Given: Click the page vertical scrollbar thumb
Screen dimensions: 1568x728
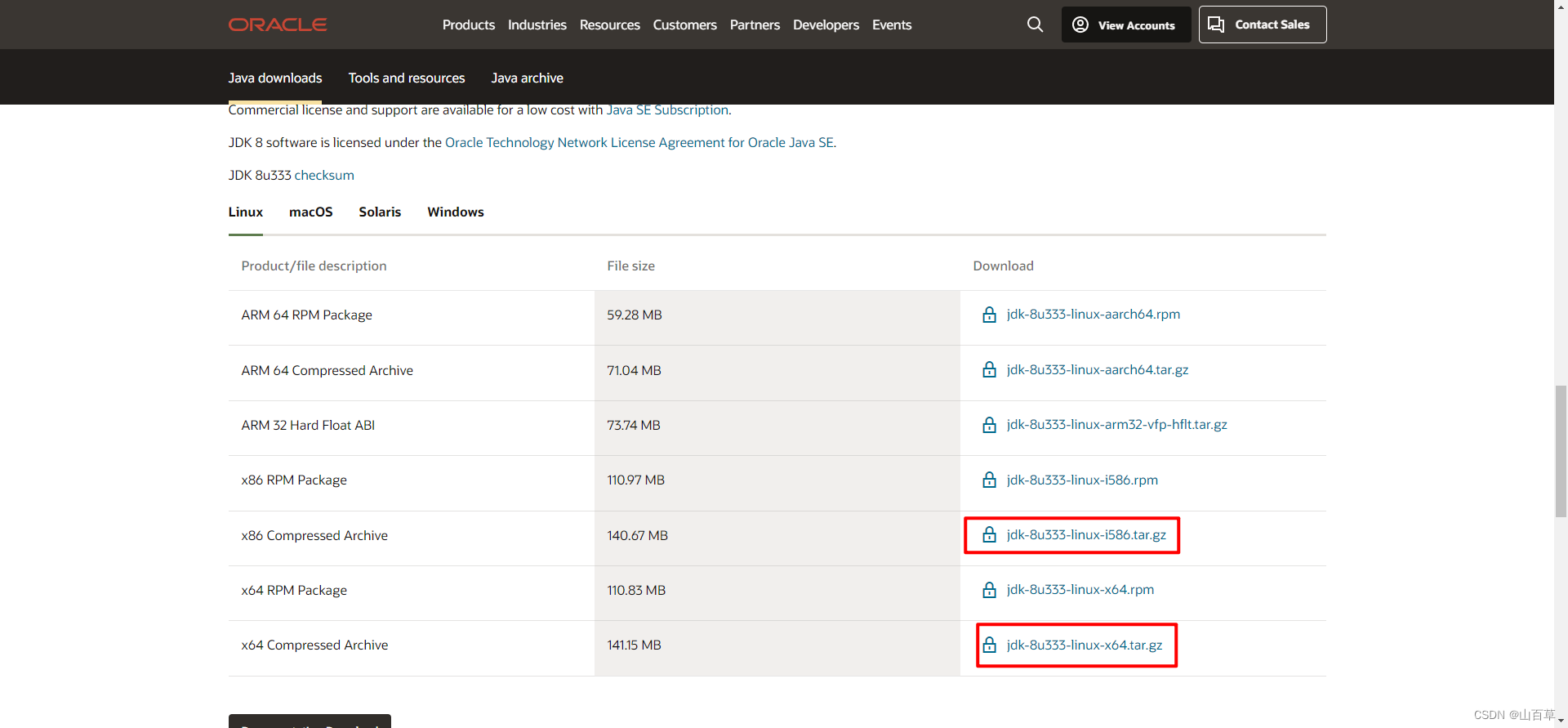Looking at the screenshot, I should 1561,452.
